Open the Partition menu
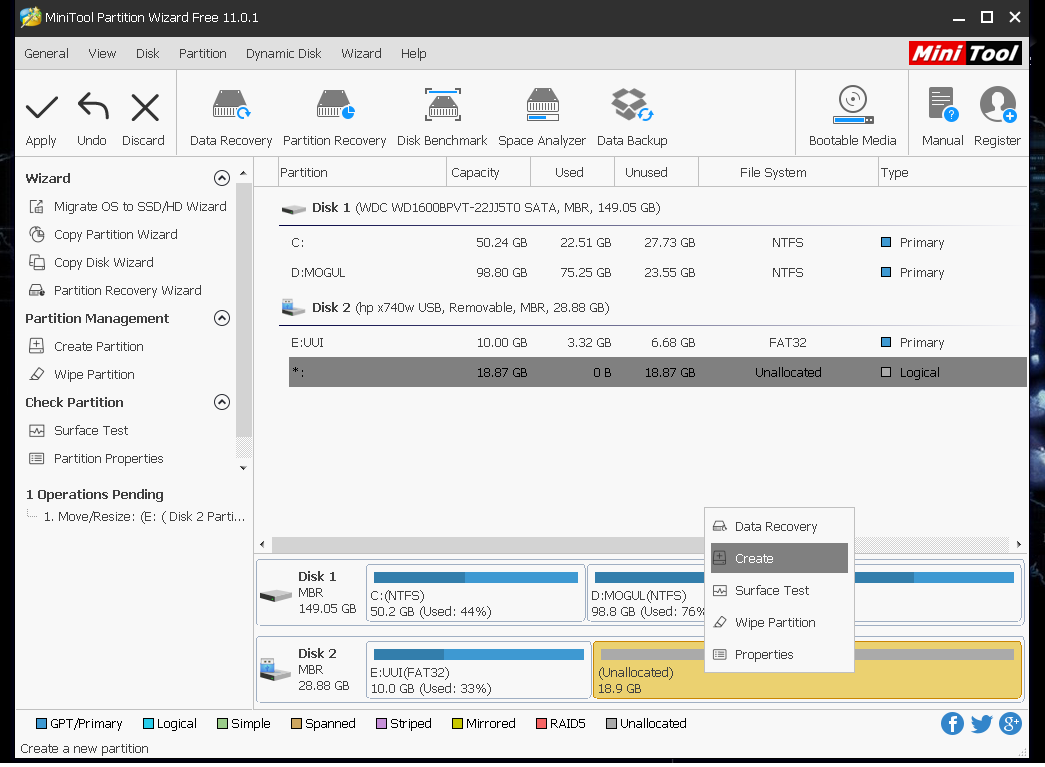Image resolution: width=1045 pixels, height=767 pixels. pyautogui.click(x=203, y=54)
